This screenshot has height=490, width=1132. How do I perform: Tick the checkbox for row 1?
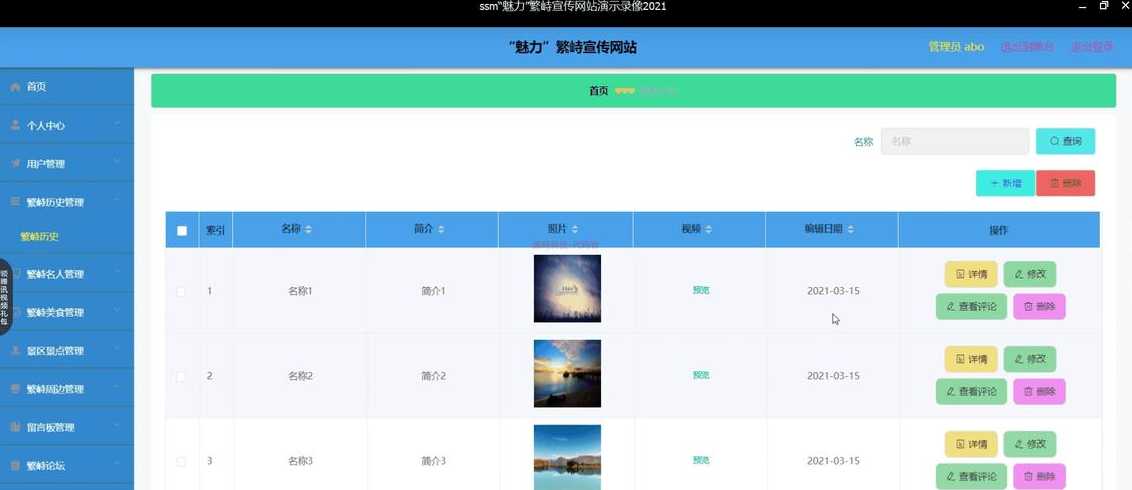[181, 292]
